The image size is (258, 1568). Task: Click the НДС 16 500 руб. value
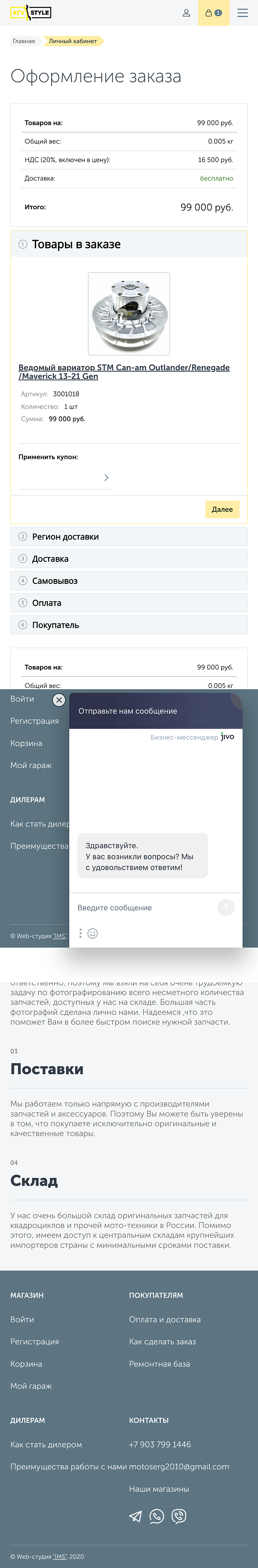pyautogui.click(x=215, y=159)
